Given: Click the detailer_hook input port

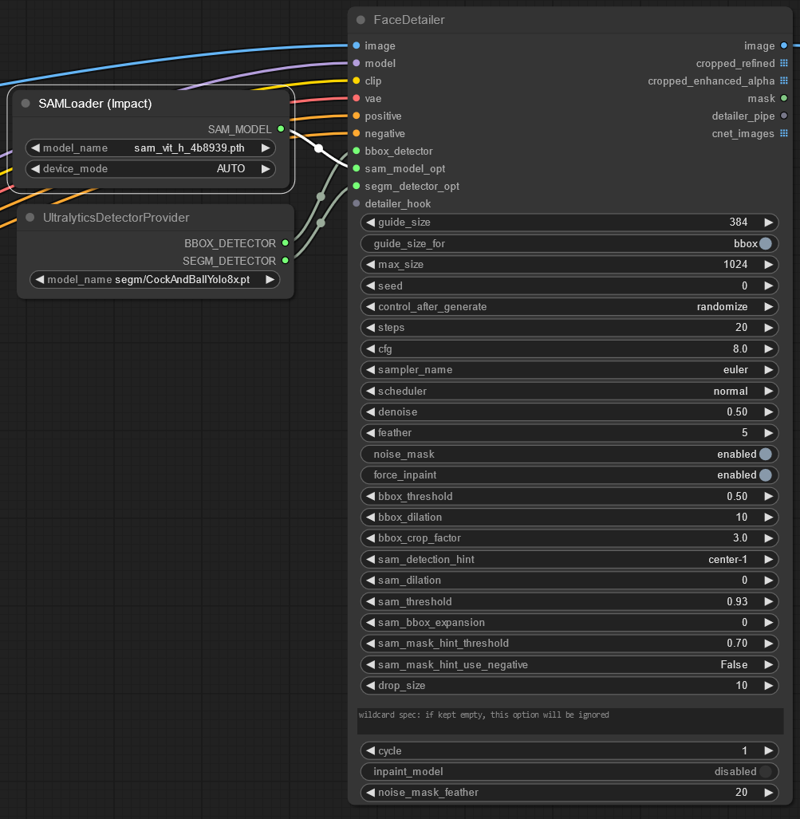Looking at the screenshot, I should click(356, 204).
